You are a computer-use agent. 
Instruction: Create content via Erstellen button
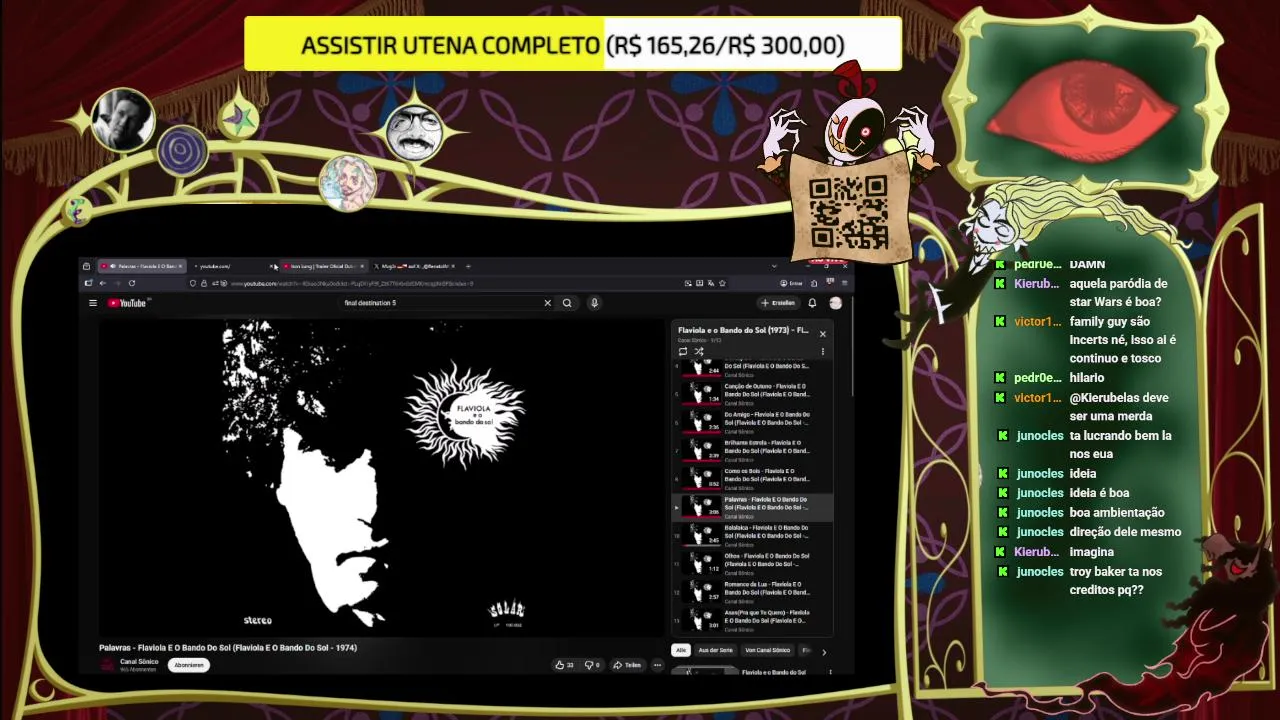[x=778, y=303]
